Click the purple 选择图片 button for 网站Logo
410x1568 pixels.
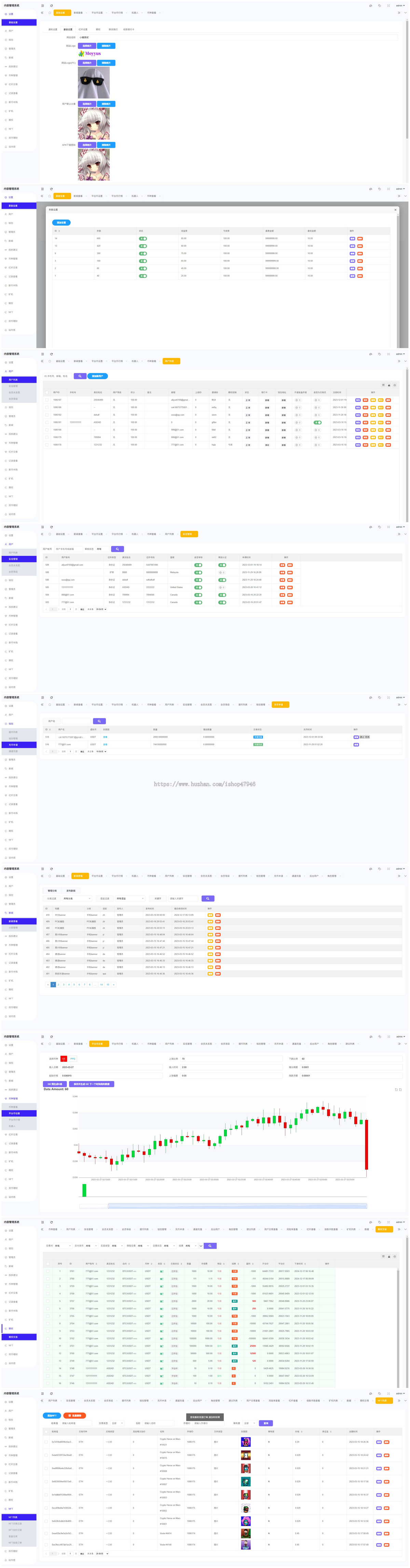click(x=87, y=45)
